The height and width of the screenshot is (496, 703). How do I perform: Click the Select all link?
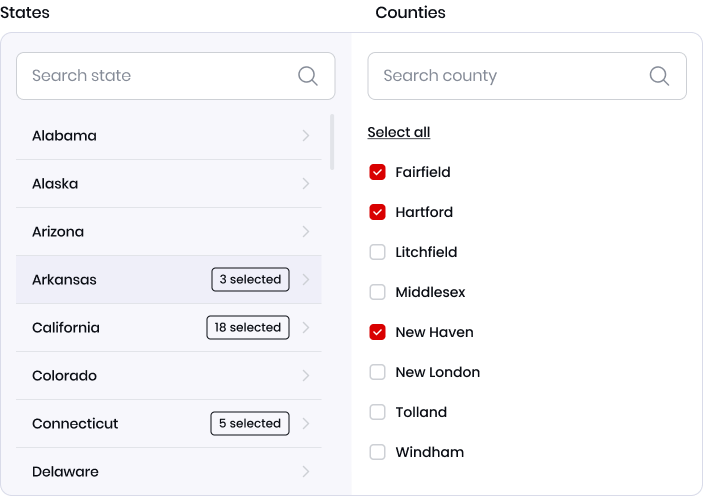click(399, 132)
